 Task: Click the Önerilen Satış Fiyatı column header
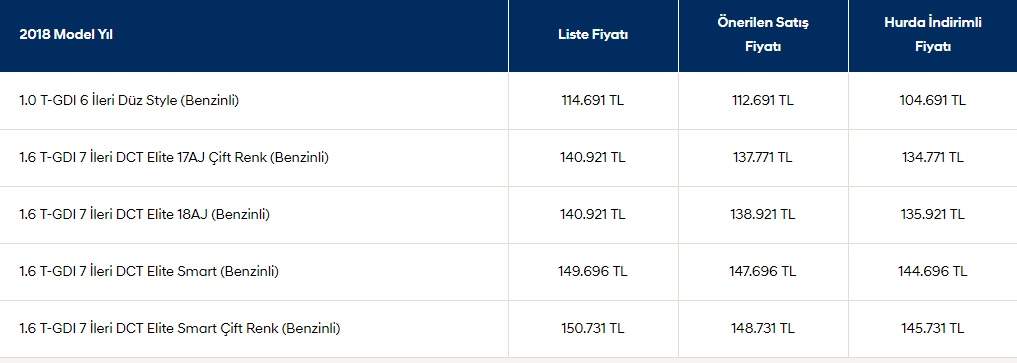763,35
